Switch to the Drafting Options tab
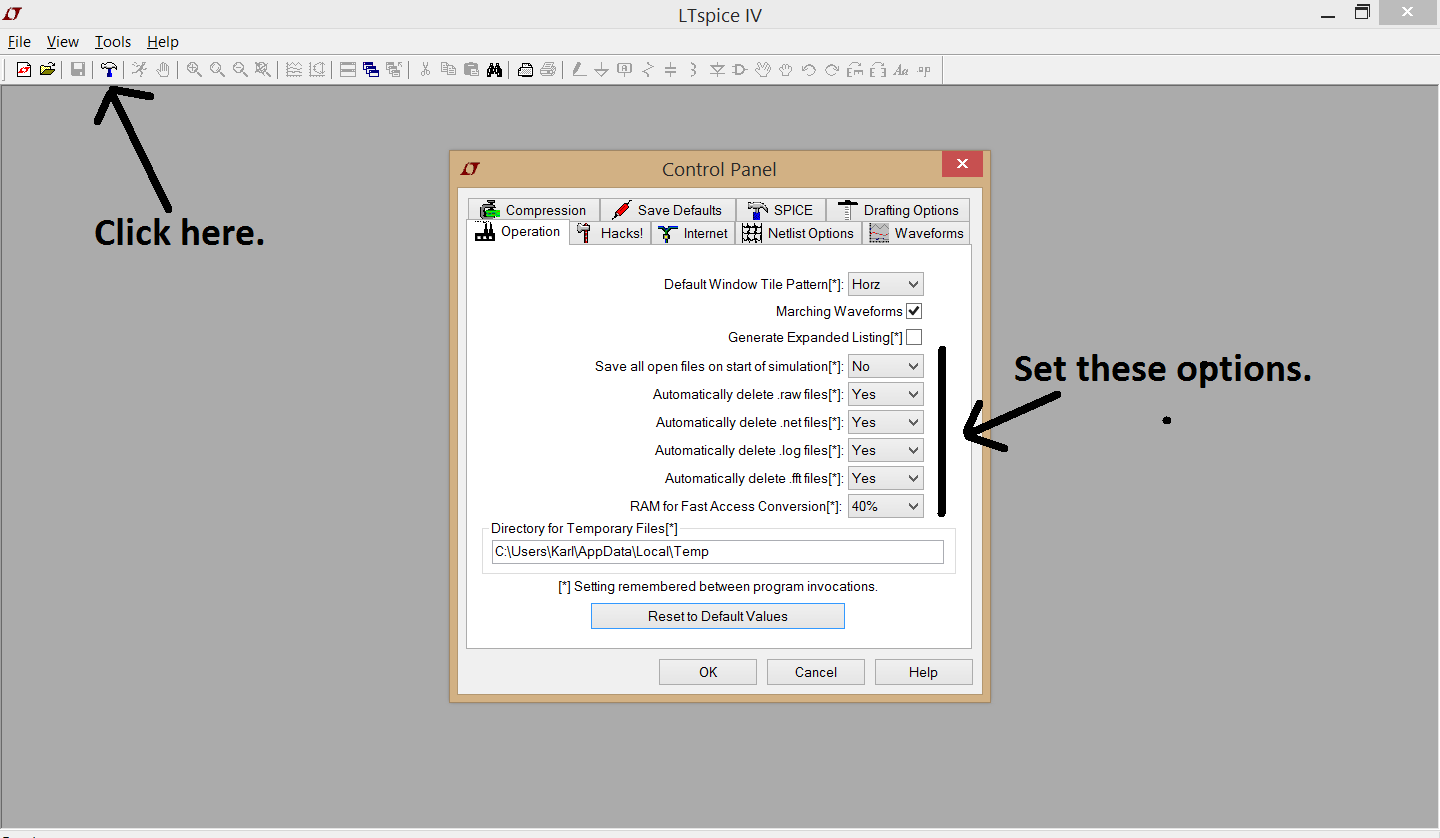Viewport: 1440px width, 838px height. pyautogui.click(x=898, y=210)
